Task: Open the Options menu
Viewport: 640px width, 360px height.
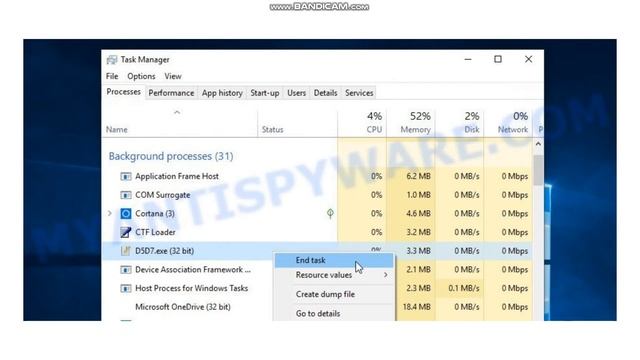Action: click(141, 76)
